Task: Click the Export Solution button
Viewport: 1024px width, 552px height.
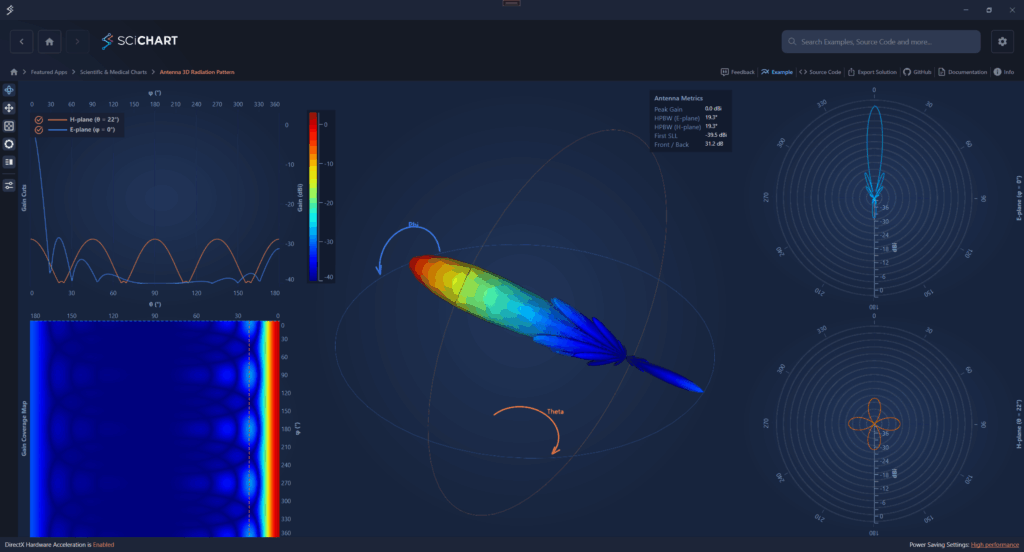Action: (873, 72)
